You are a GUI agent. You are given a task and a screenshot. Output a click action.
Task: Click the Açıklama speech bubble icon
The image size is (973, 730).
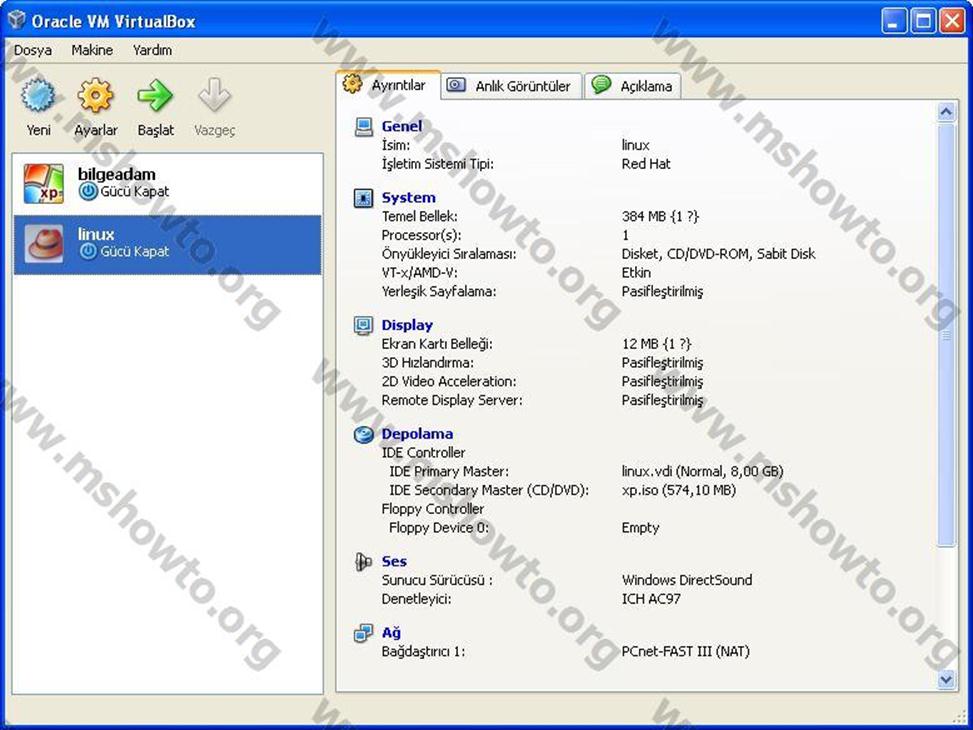pos(601,84)
